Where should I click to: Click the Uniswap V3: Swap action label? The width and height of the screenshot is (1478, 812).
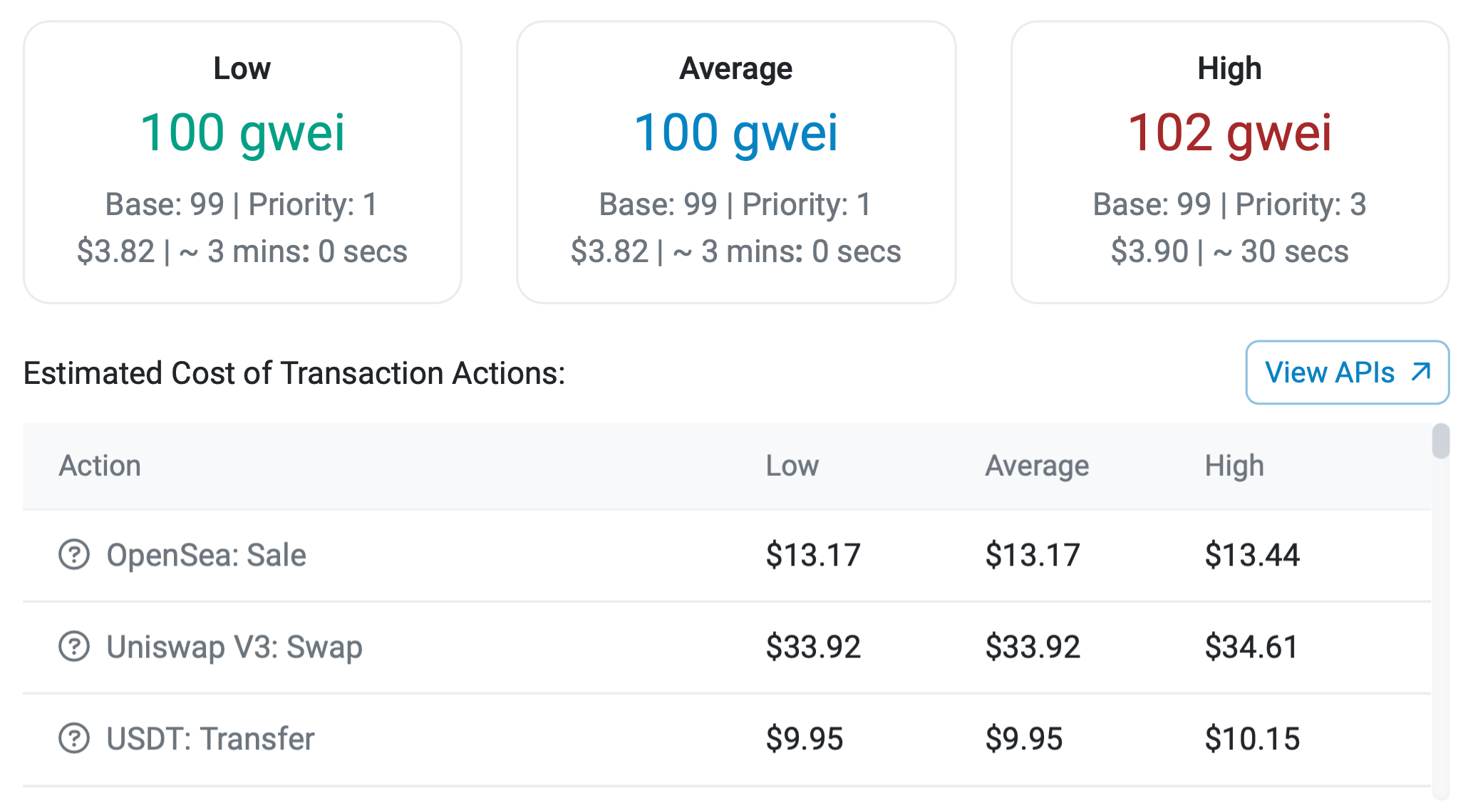tap(234, 647)
